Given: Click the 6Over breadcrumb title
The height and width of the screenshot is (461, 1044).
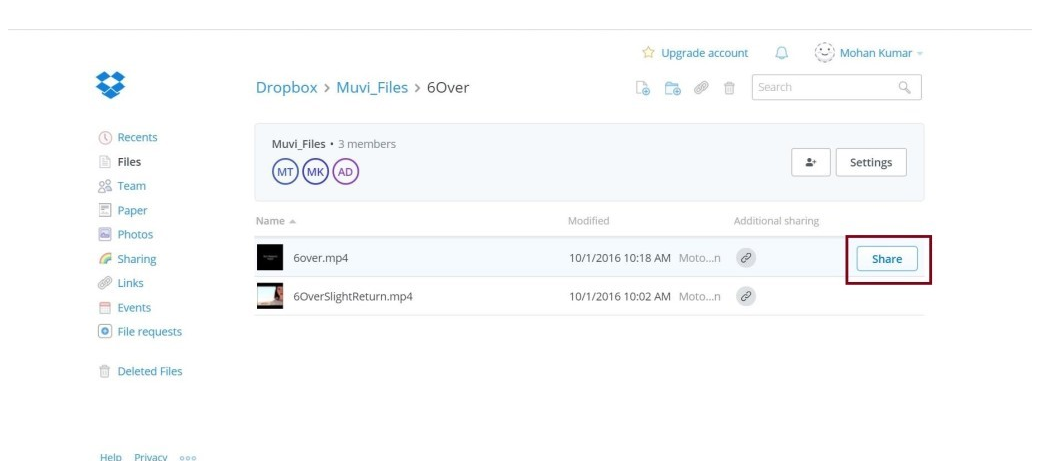Looking at the screenshot, I should click(447, 88).
